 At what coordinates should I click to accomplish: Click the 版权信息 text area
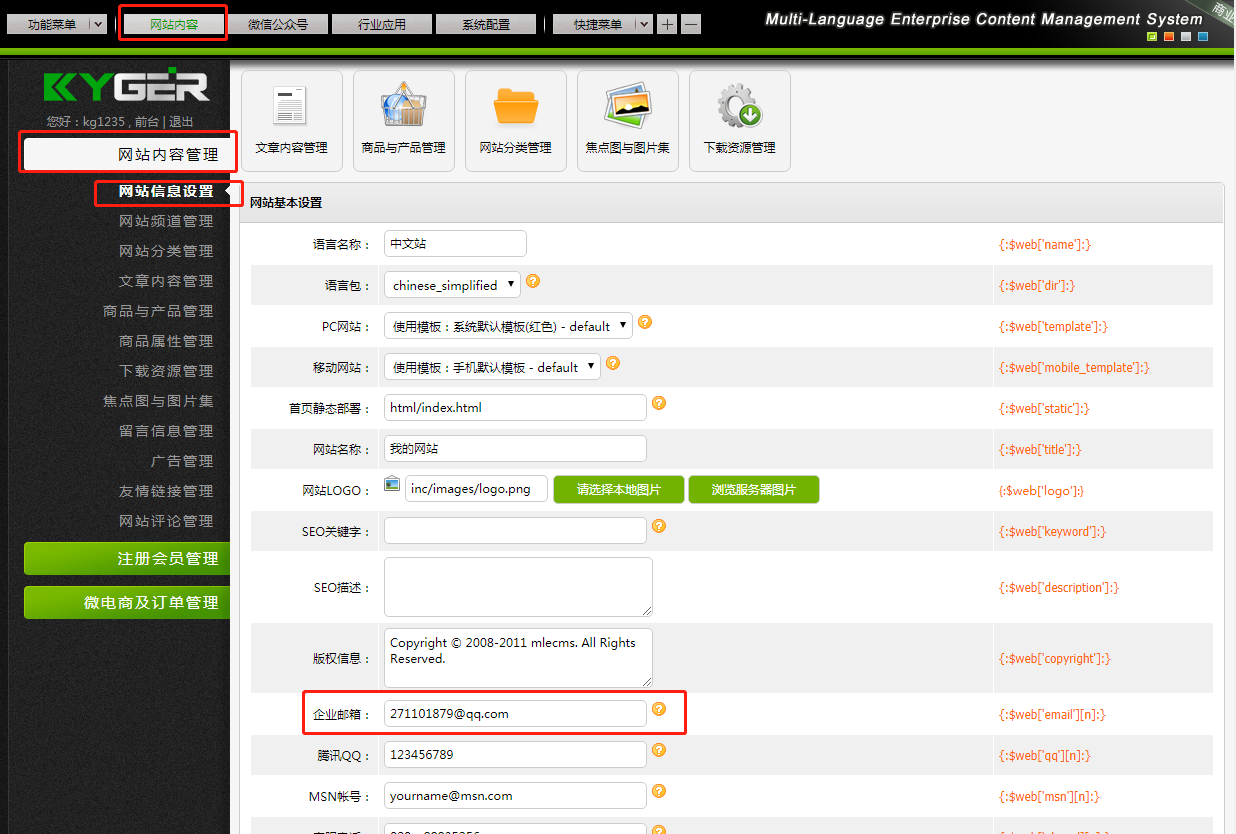[518, 657]
